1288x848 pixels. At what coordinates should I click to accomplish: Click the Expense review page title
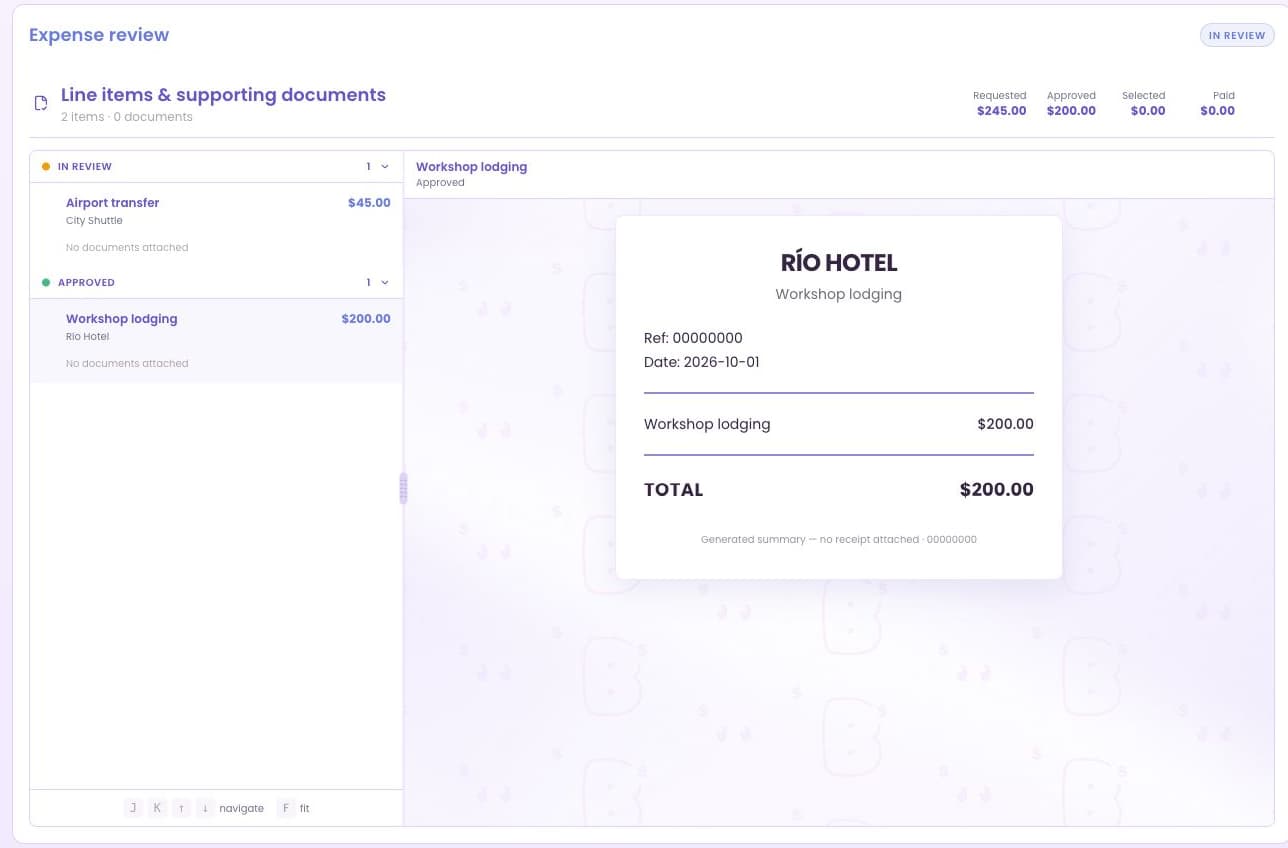click(x=99, y=35)
